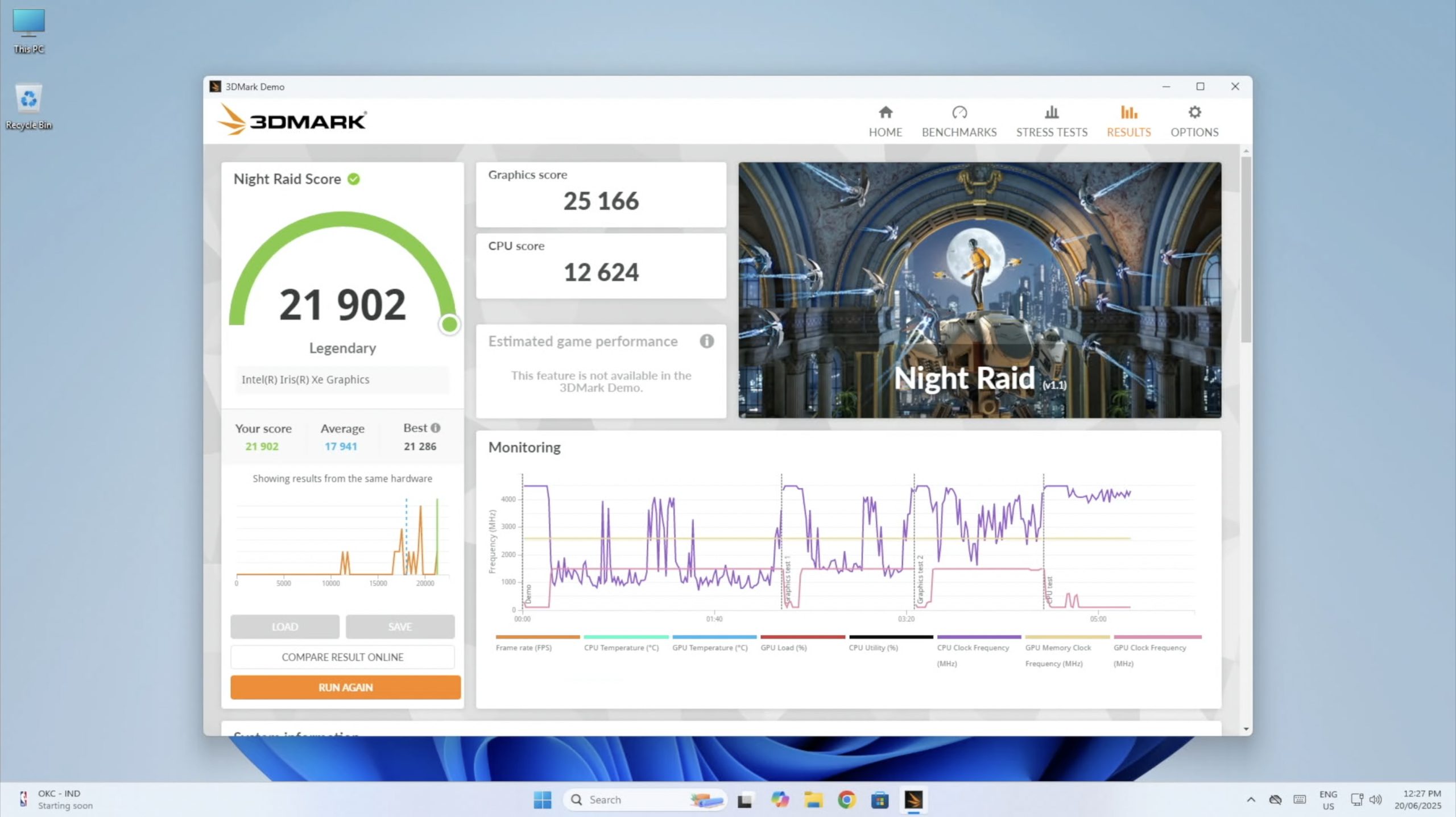Click the Estimated game performance info icon
The width and height of the screenshot is (1456, 817).
706,341
